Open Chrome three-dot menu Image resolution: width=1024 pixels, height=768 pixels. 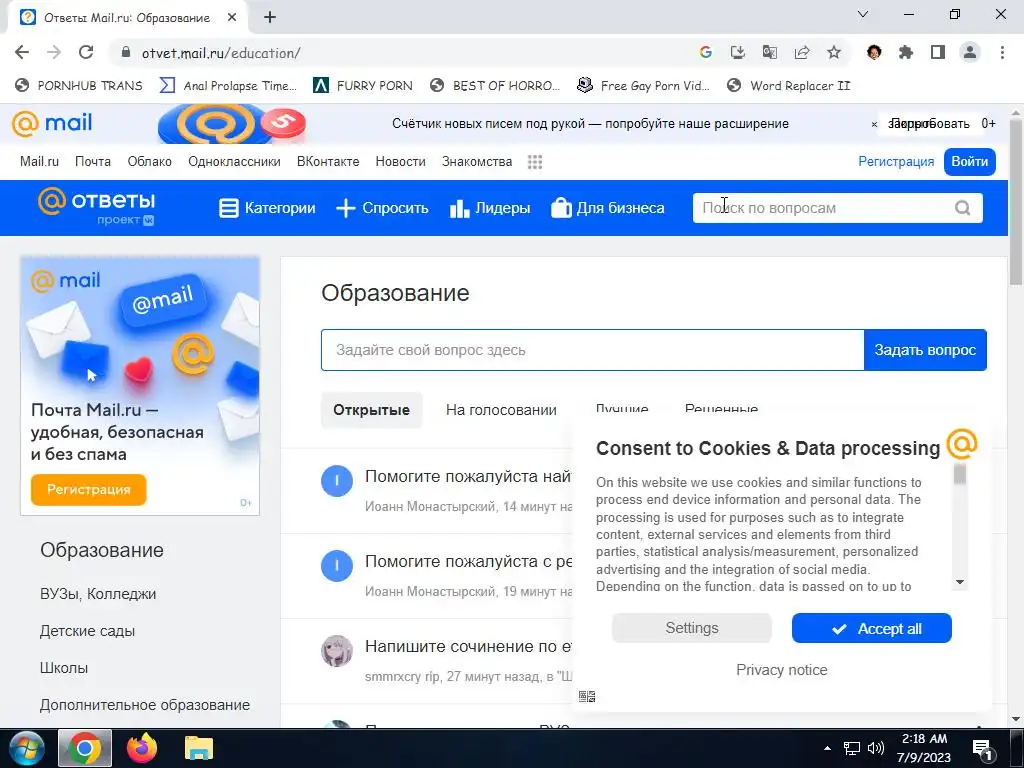click(x=1002, y=52)
